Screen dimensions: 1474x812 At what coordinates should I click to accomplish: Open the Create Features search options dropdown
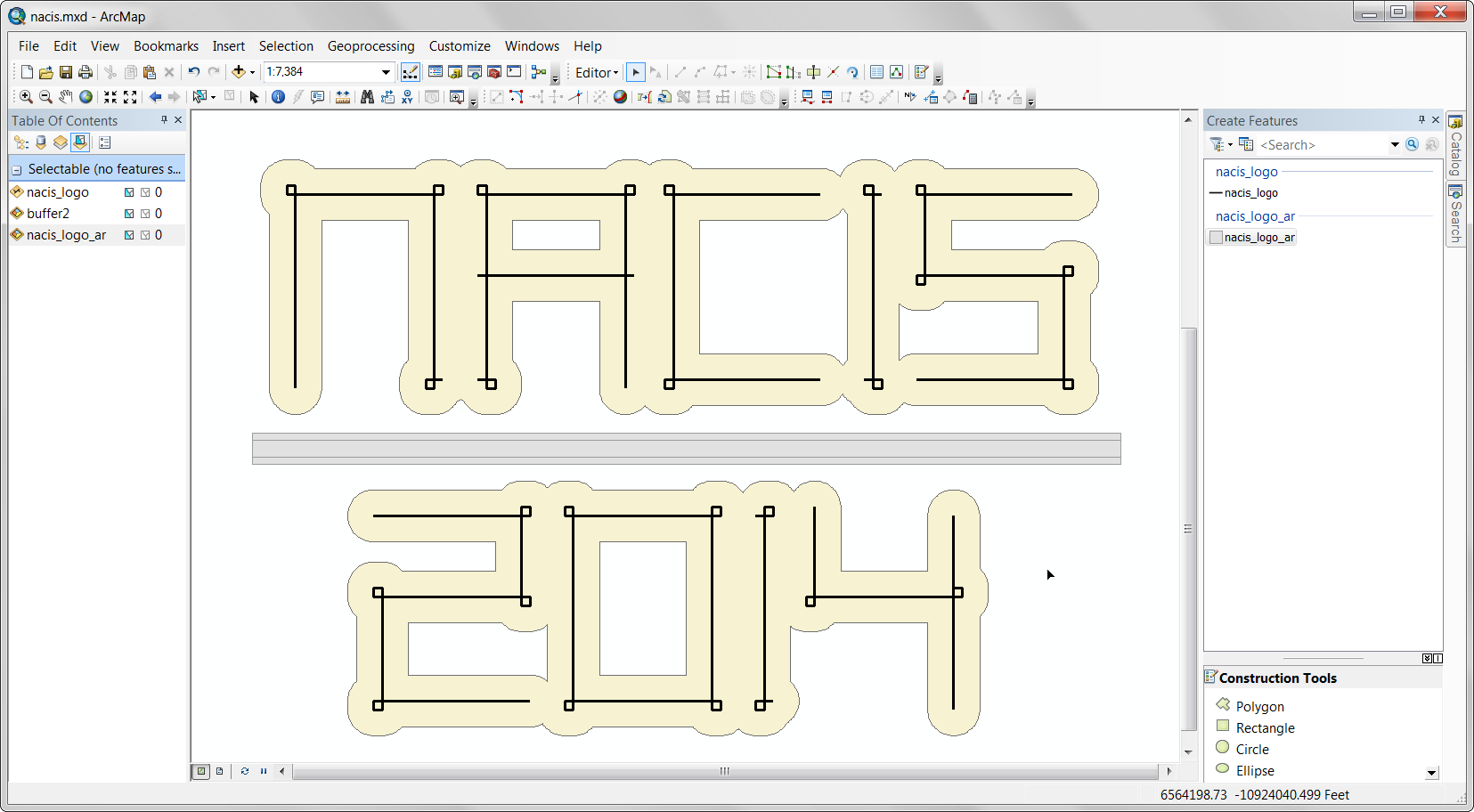click(x=1395, y=144)
